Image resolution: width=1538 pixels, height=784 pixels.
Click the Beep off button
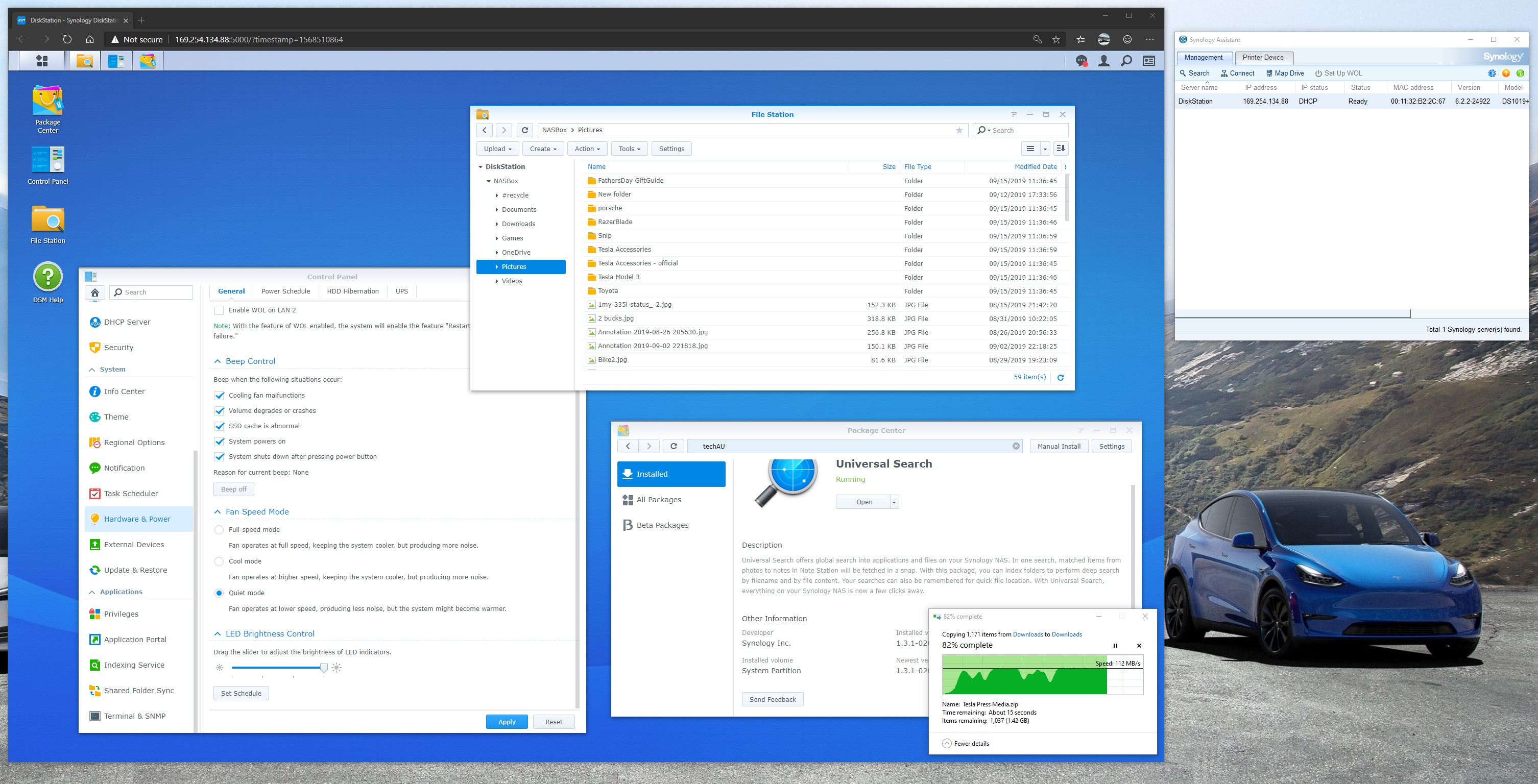233,489
